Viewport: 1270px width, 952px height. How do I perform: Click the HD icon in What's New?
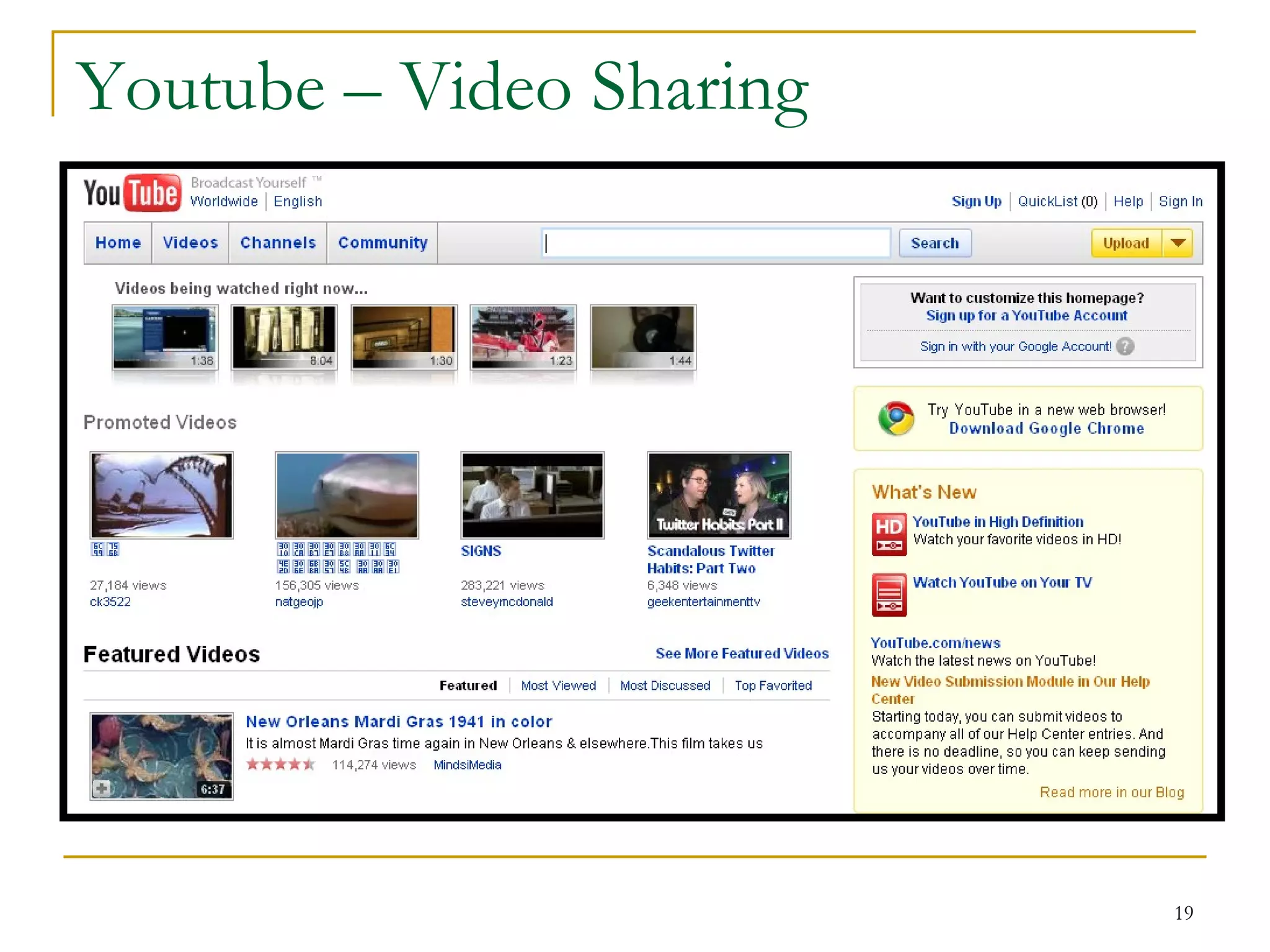[x=889, y=534]
